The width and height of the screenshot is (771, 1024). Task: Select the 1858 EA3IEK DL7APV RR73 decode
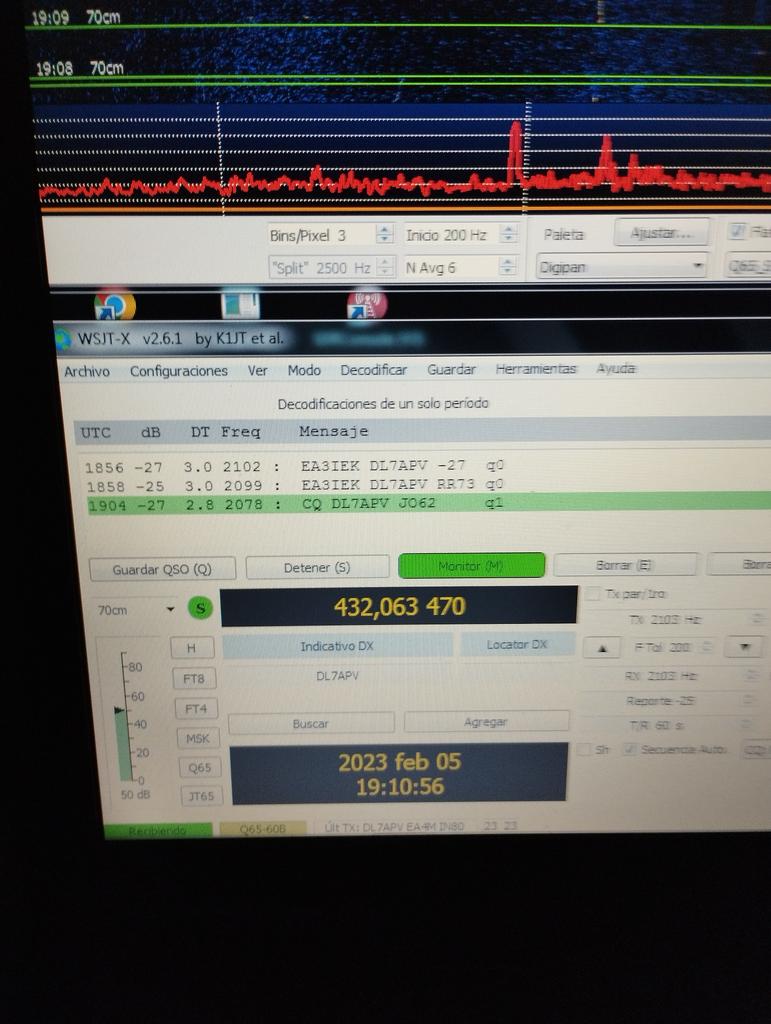point(295,485)
